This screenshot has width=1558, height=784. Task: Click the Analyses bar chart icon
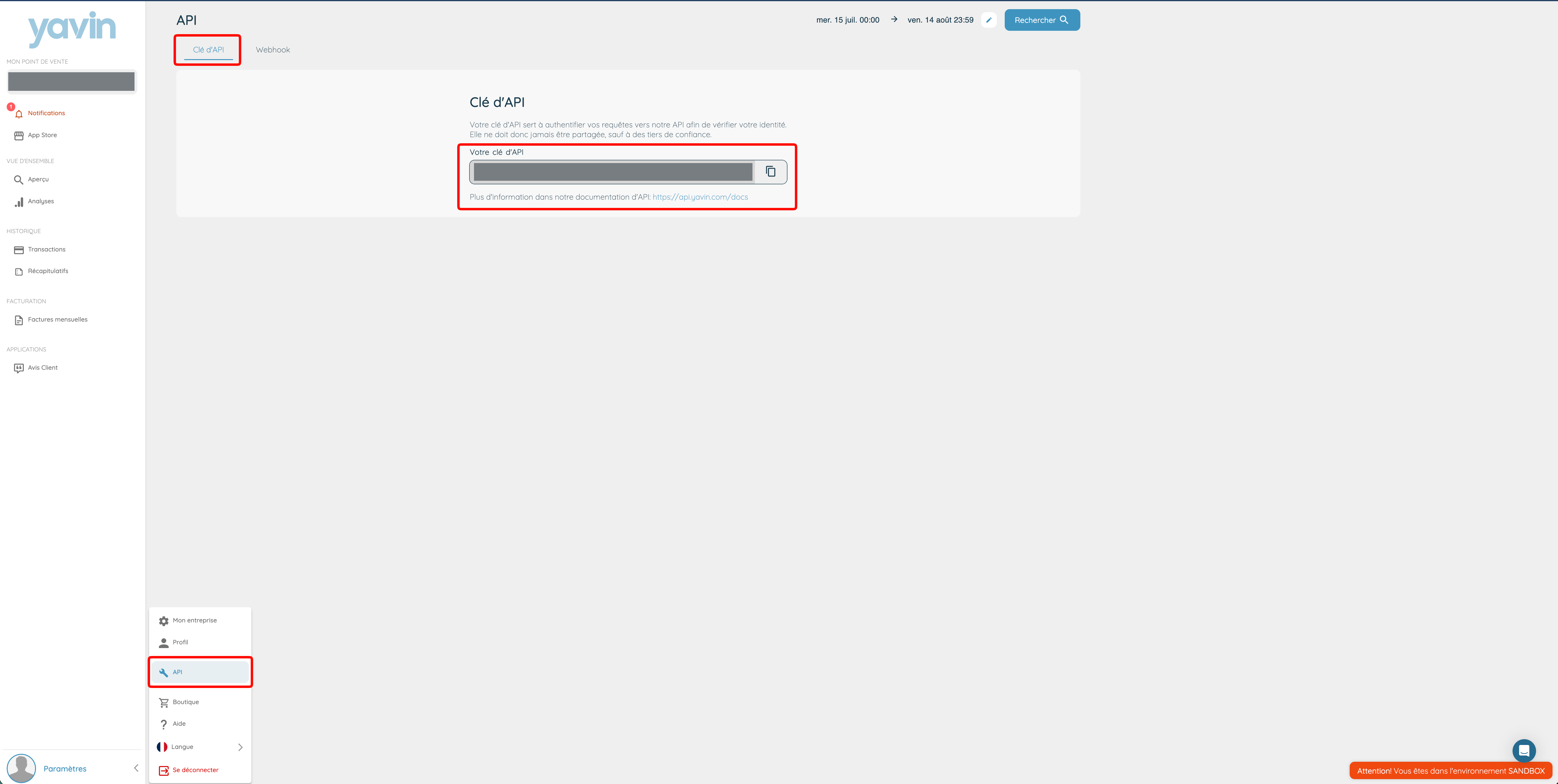pyautogui.click(x=19, y=202)
